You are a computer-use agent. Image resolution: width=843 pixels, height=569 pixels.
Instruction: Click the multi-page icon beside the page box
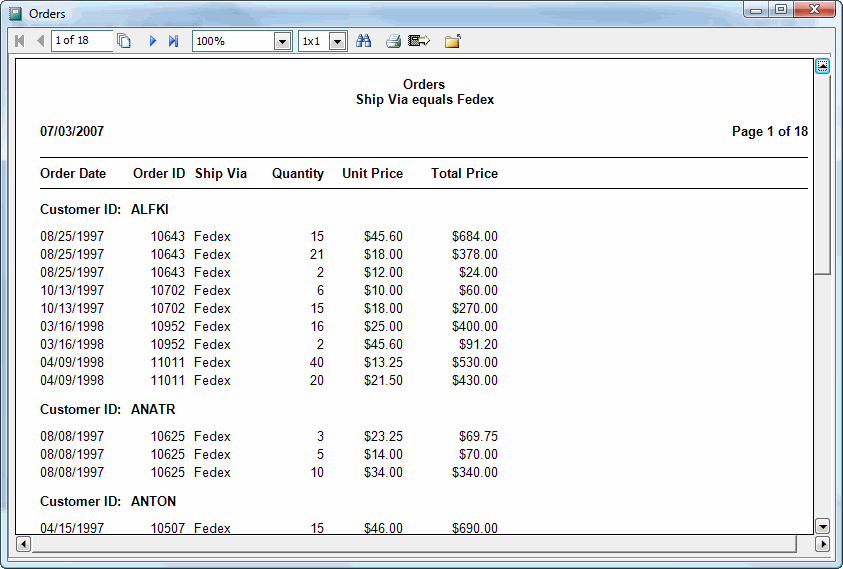[x=124, y=41]
